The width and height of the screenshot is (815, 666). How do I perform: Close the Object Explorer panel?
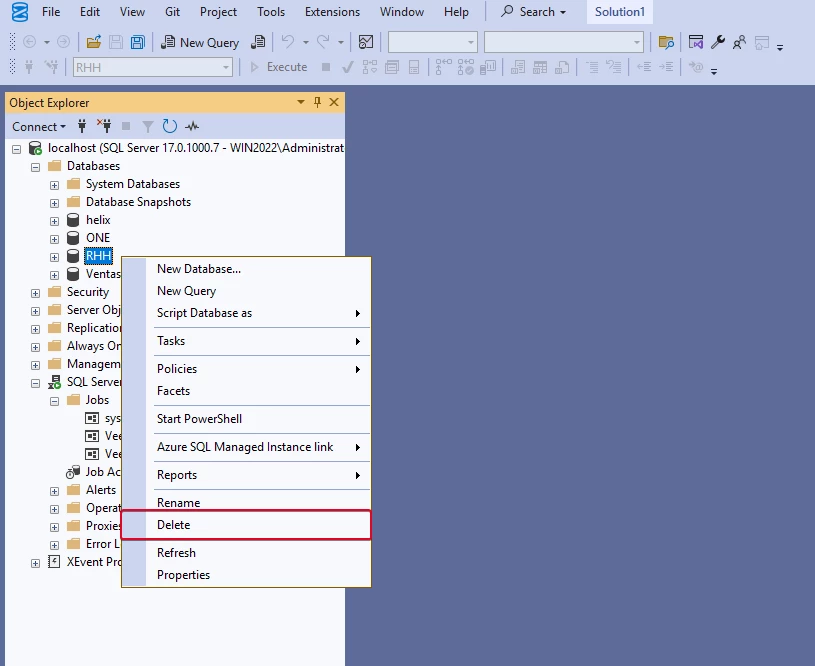[334, 102]
